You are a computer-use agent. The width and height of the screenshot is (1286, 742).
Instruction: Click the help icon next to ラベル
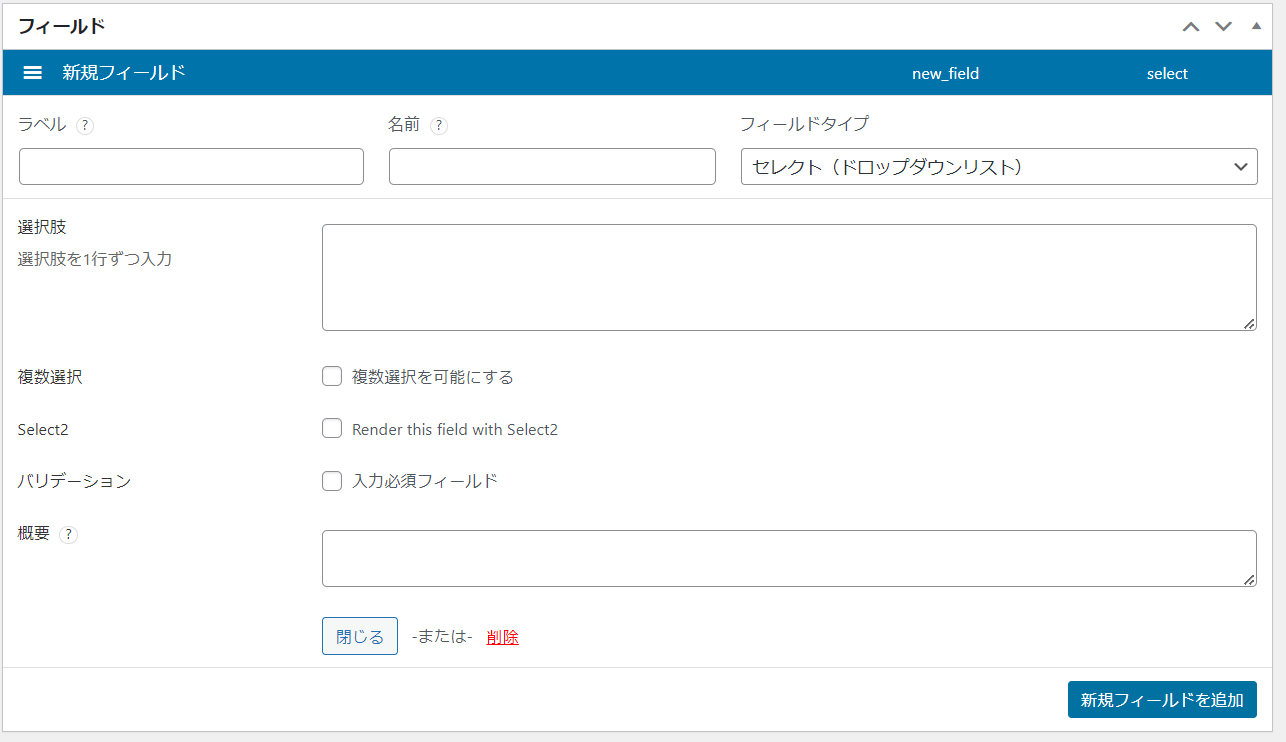pyautogui.click(x=85, y=126)
